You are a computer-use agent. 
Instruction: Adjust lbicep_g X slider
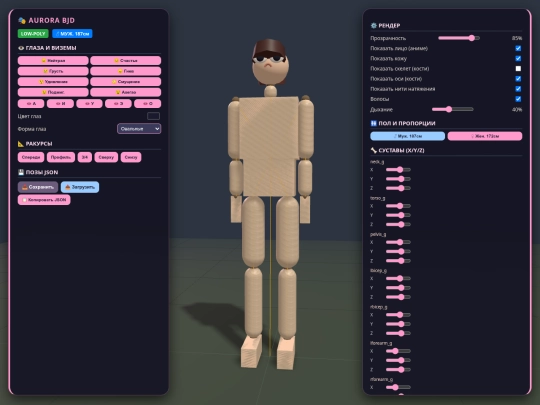(x=398, y=278)
